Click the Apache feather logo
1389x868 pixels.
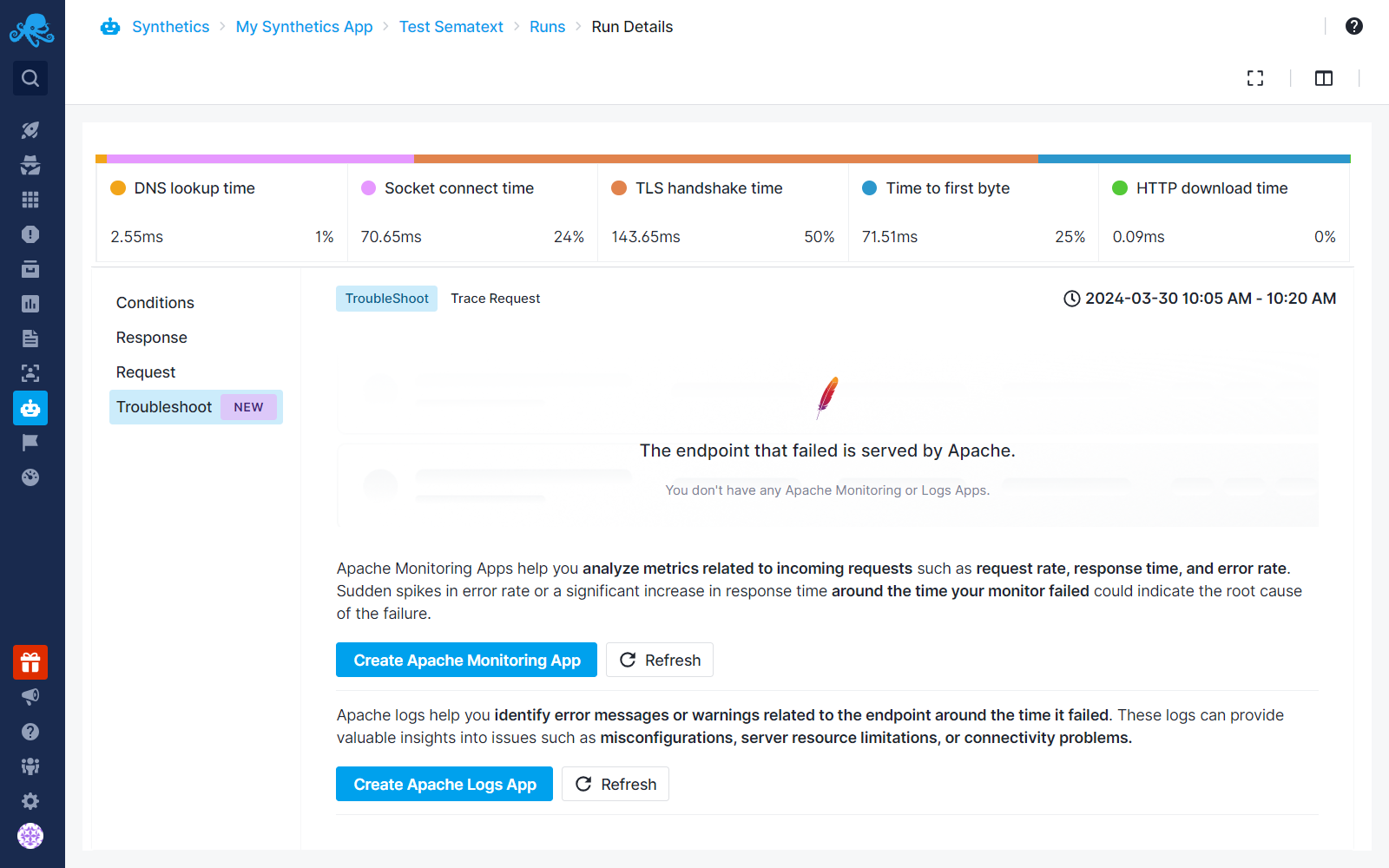(x=828, y=398)
